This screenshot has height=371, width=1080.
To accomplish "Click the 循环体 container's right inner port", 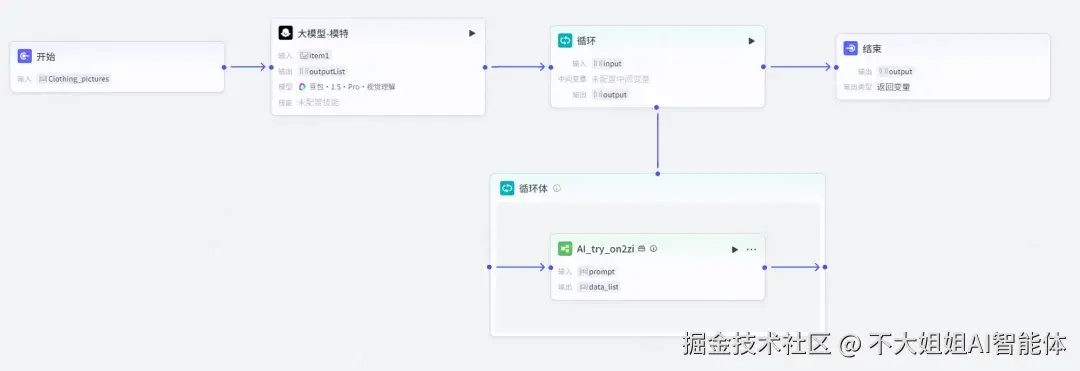I will [x=825, y=266].
